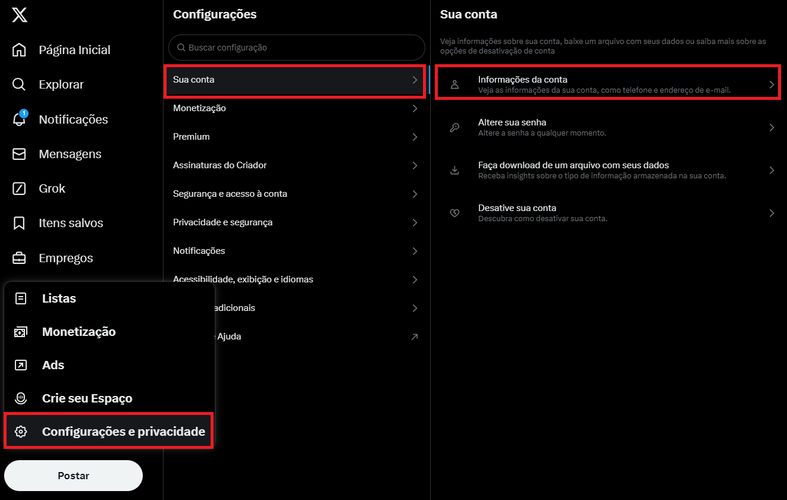The image size is (787, 500).
Task: Click the Mensagens envelope icon
Action: [x=19, y=154]
